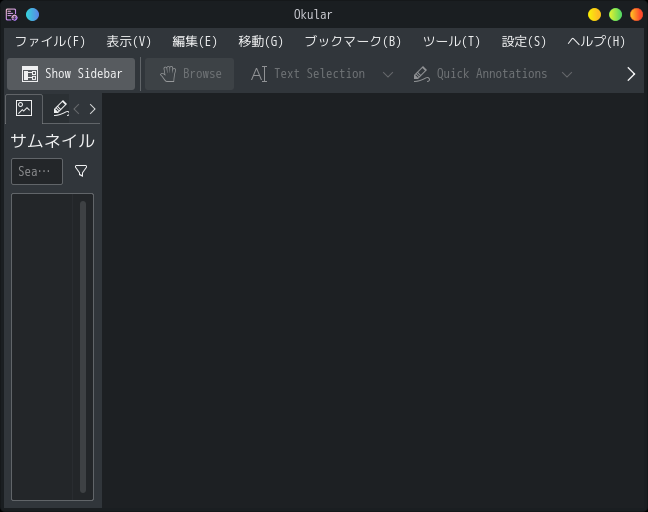
Task: Expand the Quick Annotations dropdown arrow
Action: 567,74
